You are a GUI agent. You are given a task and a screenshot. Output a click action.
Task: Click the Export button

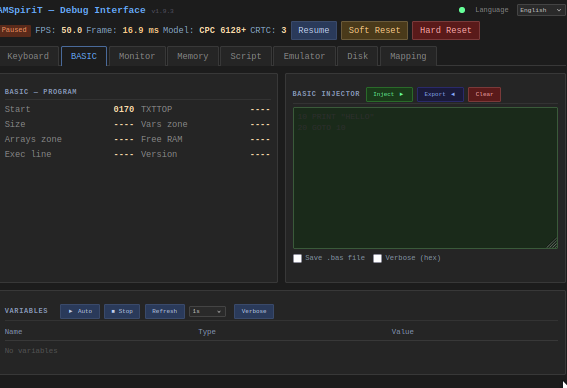(x=440, y=94)
